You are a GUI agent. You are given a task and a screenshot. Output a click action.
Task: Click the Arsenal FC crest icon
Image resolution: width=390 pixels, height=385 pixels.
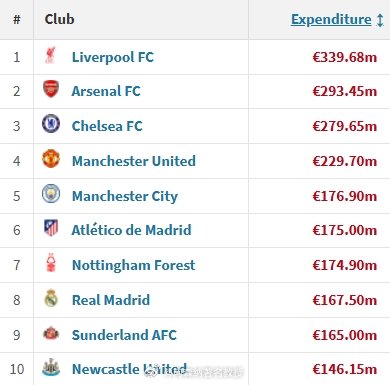(x=51, y=89)
